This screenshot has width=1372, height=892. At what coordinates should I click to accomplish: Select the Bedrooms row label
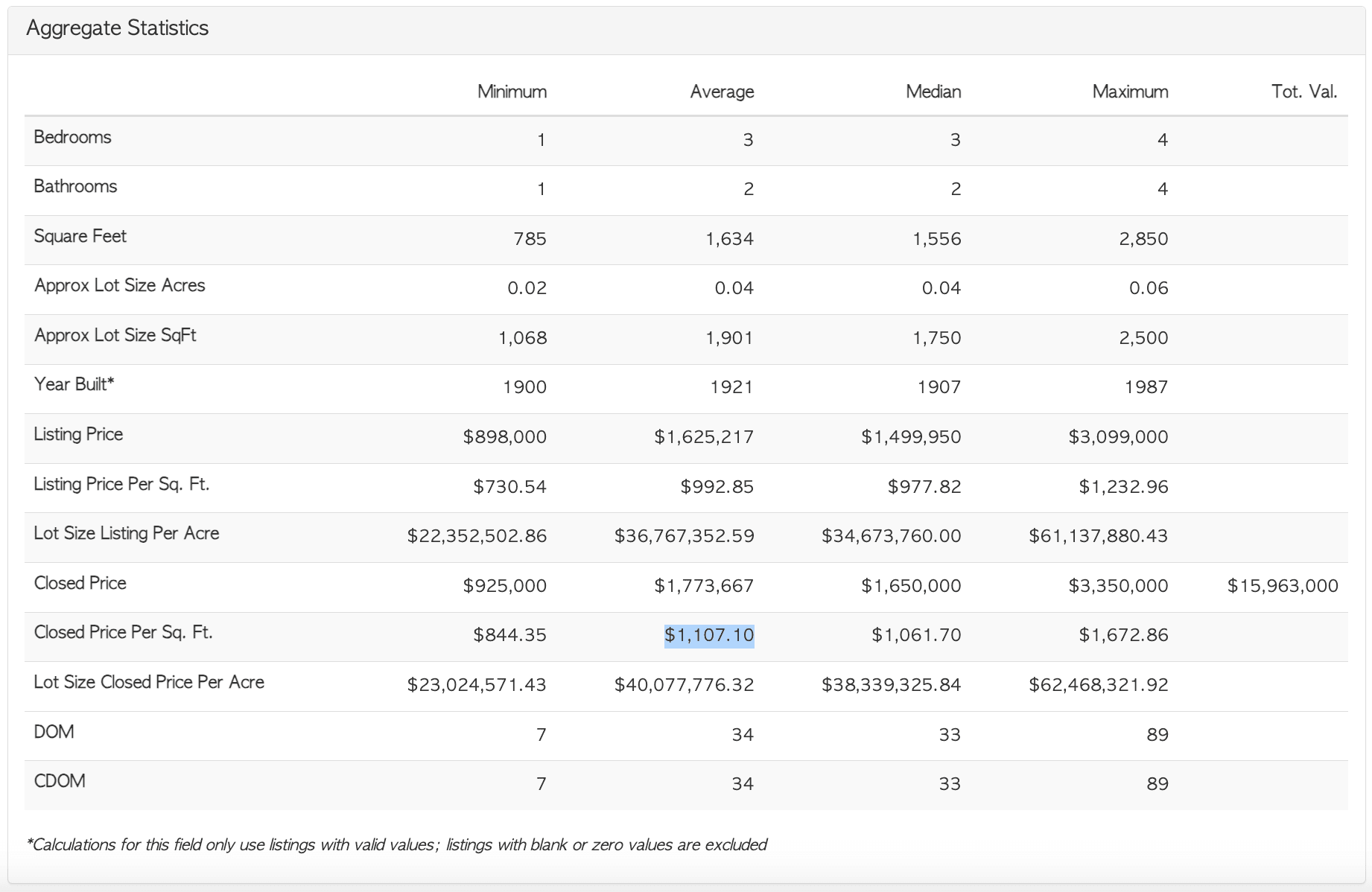(72, 137)
